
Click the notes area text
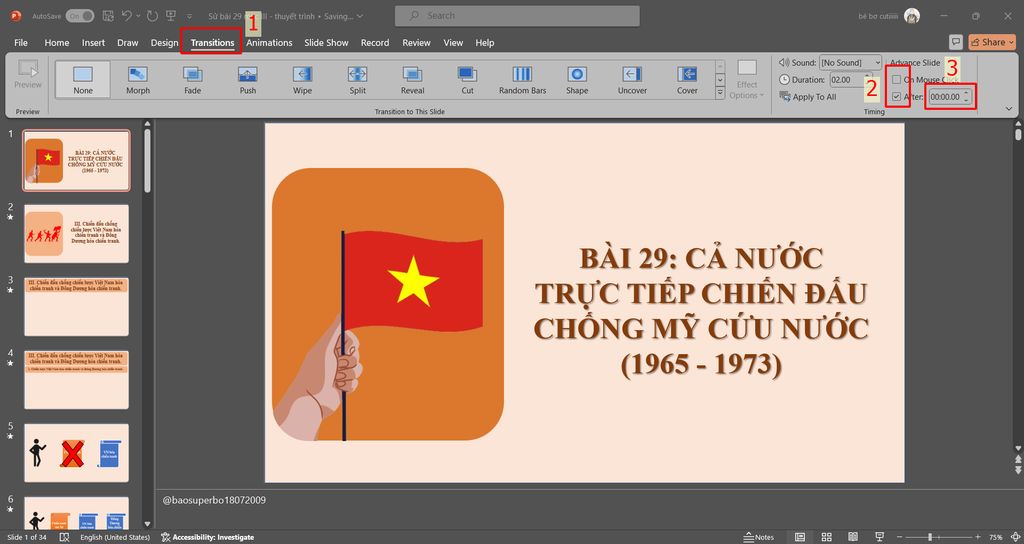[214, 500]
